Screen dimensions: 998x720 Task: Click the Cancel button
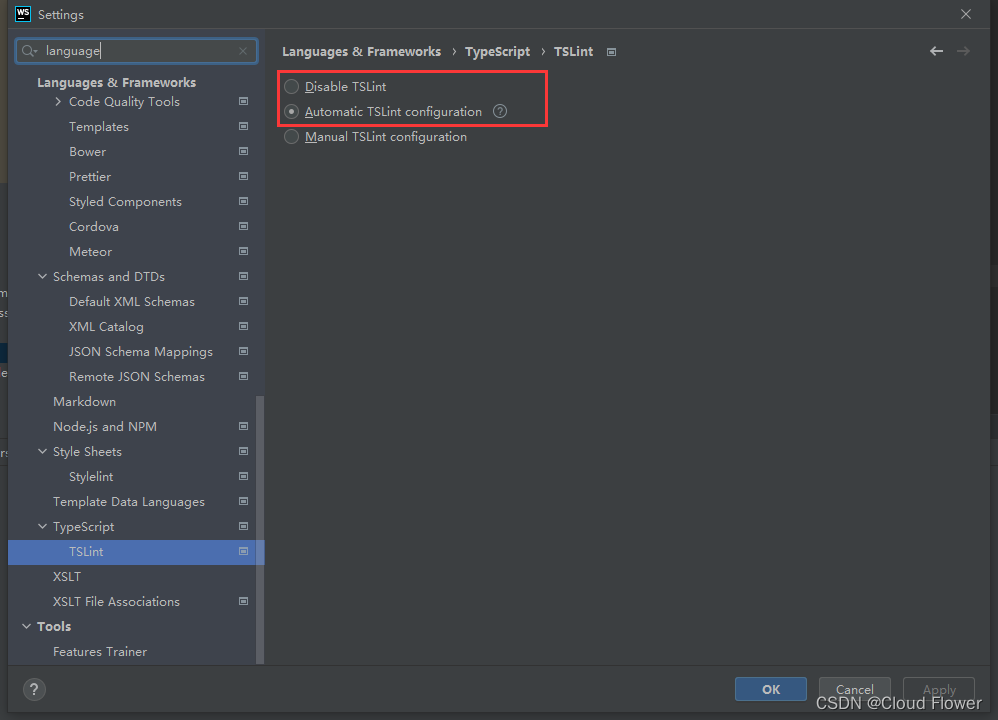tap(854, 689)
